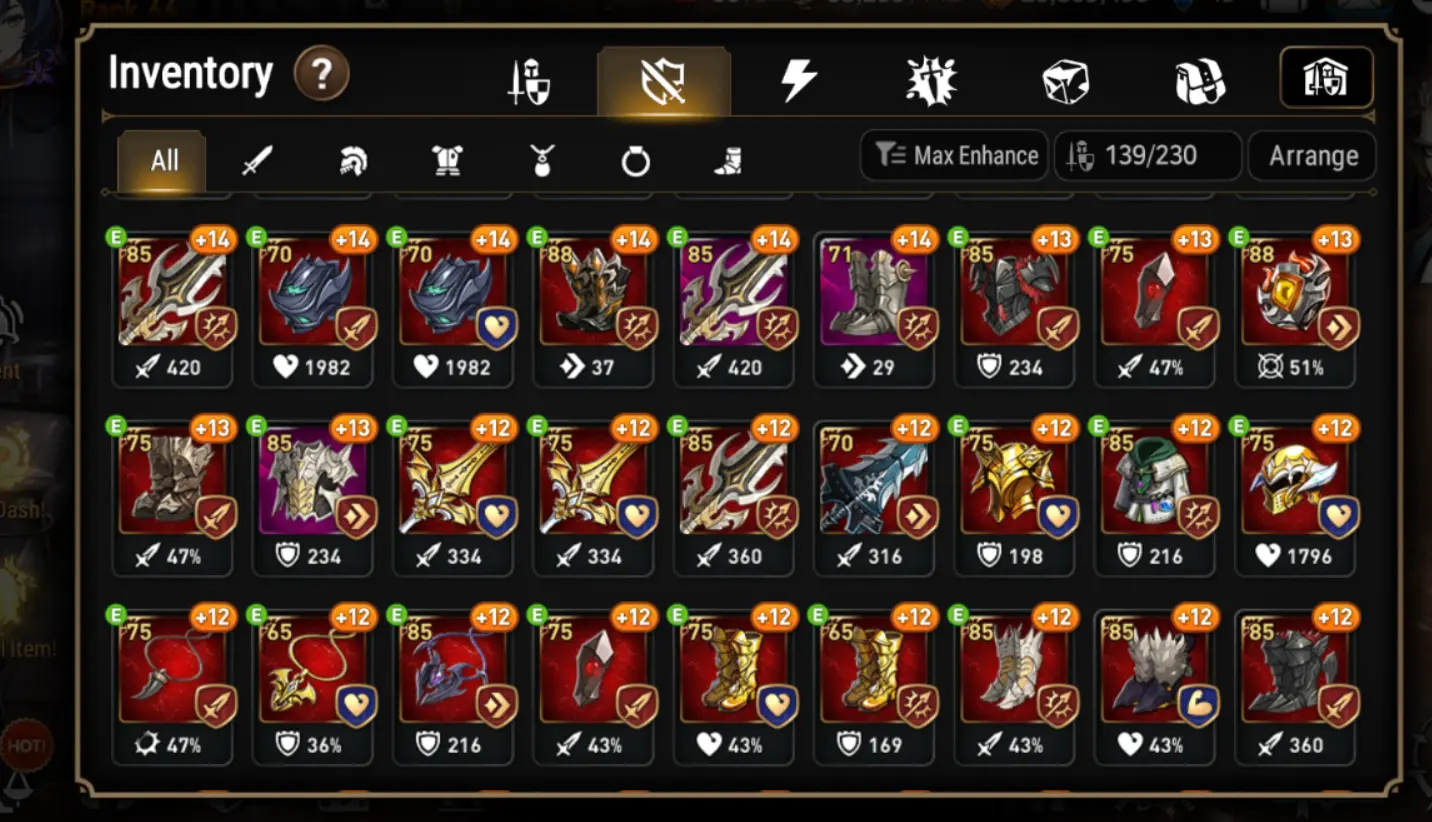1432x822 pixels.
Task: Filter by helmet icon
Action: pyautogui.click(x=353, y=160)
